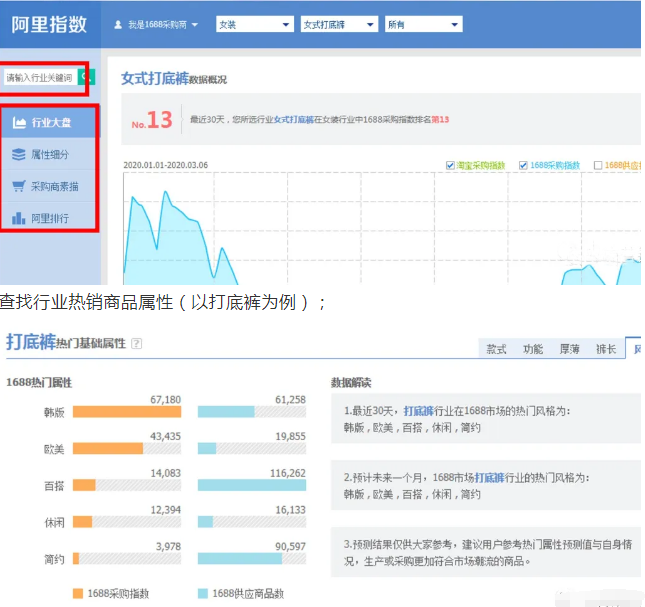
Task: Click the green search magnifier icon
Action: 86,77
